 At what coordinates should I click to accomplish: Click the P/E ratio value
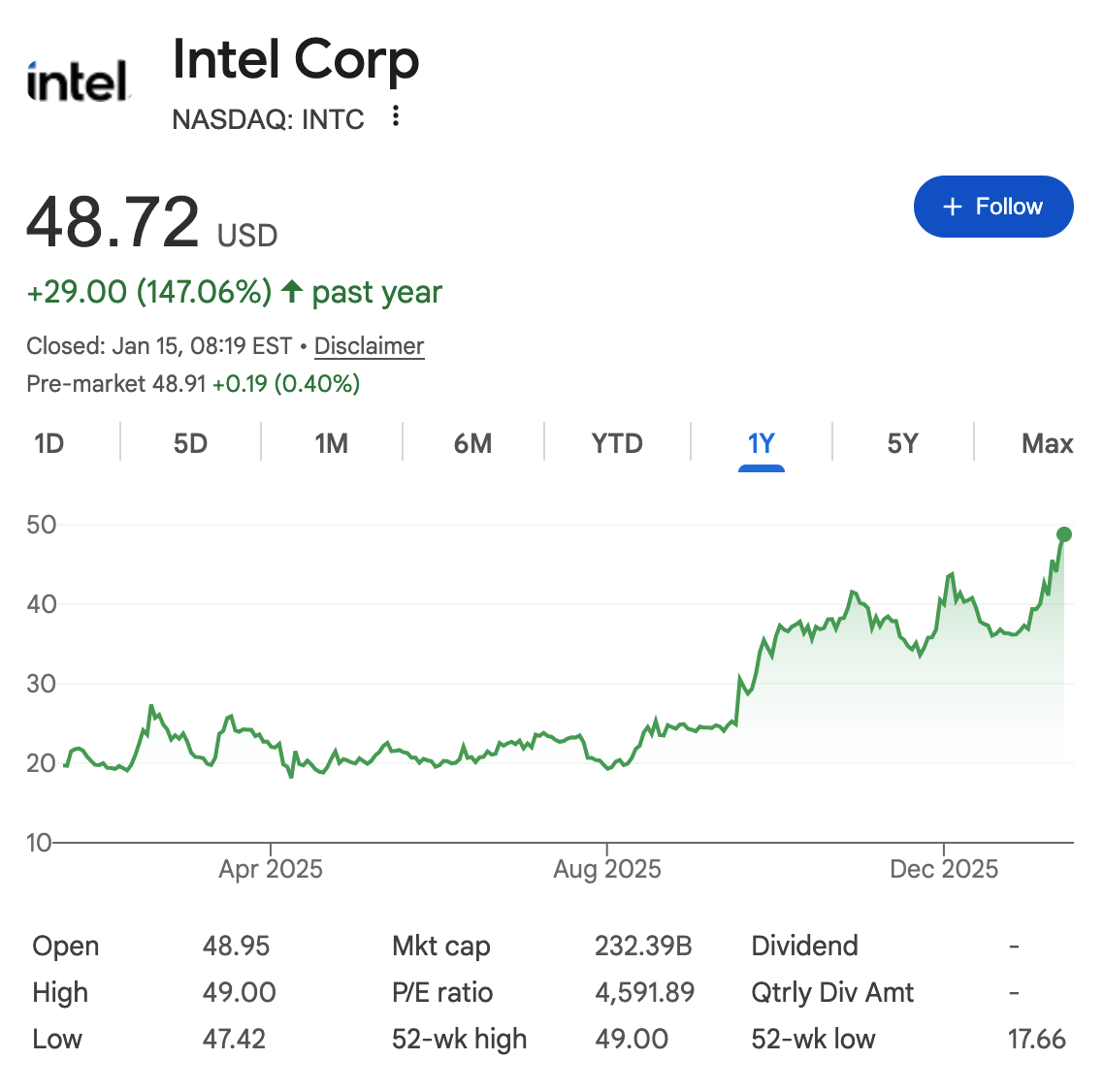point(645,992)
